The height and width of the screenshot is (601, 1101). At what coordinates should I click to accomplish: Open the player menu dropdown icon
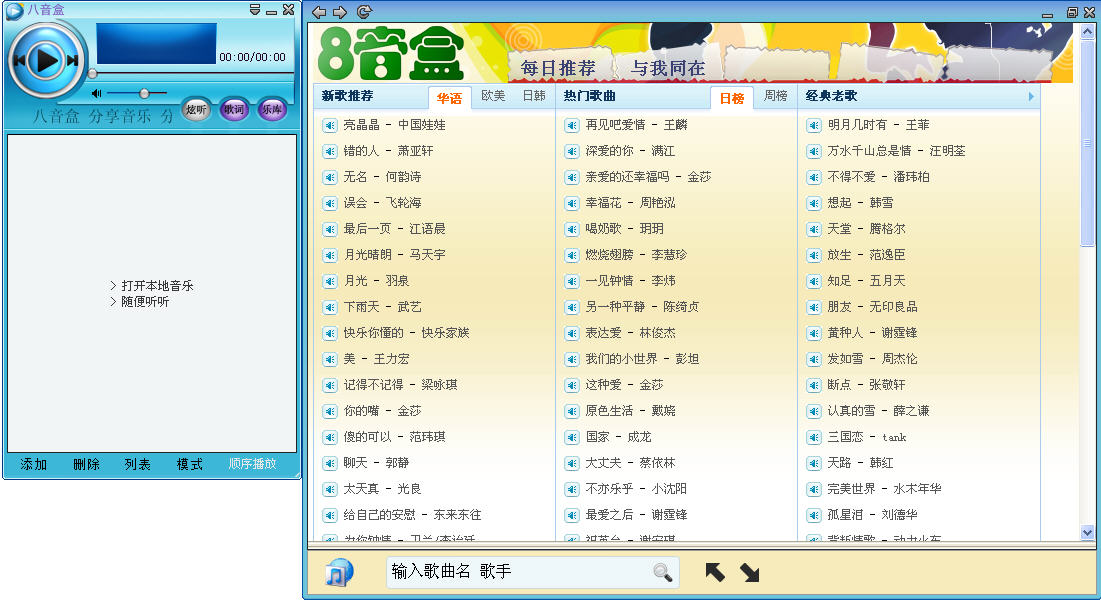pyautogui.click(x=255, y=10)
